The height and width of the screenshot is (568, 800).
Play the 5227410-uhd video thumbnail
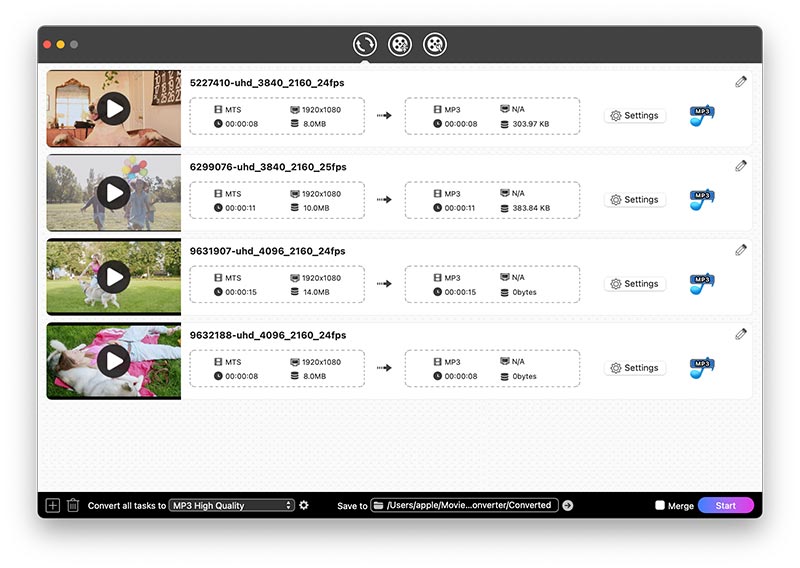coord(114,109)
